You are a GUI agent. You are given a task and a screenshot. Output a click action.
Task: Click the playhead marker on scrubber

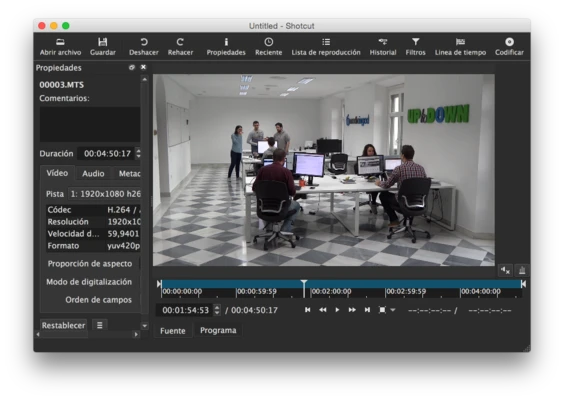pyautogui.click(x=304, y=284)
